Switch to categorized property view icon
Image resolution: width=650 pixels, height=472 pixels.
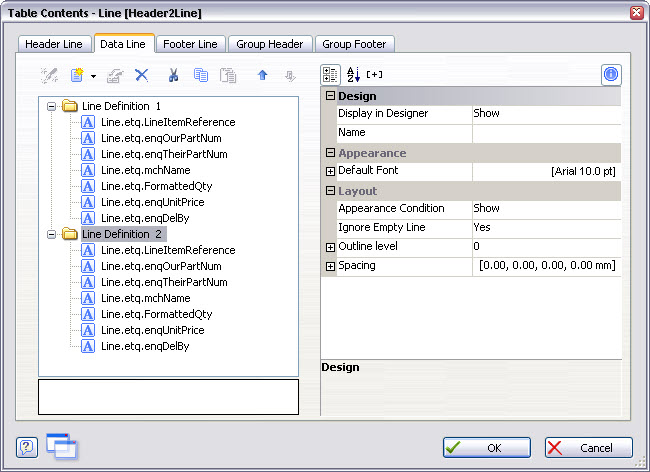tap(330, 75)
